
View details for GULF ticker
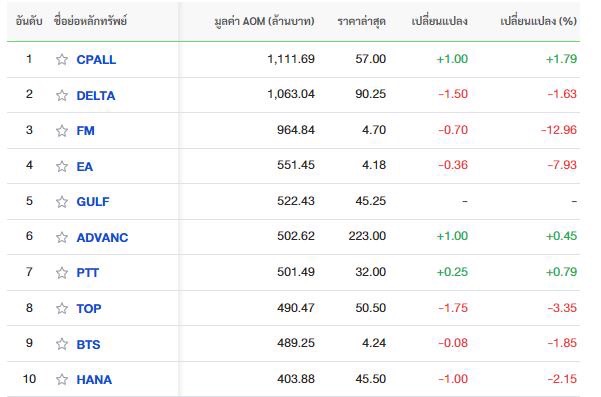[93, 202]
